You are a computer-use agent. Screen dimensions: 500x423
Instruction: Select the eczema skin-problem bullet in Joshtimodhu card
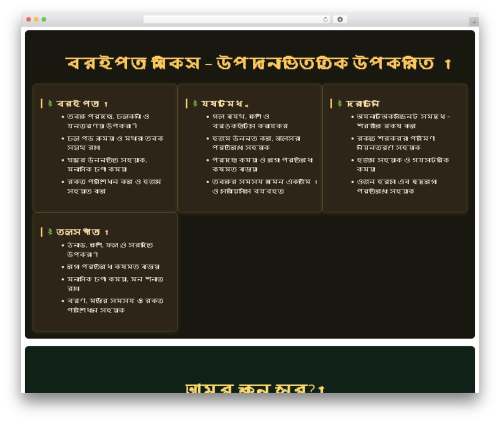265,186
